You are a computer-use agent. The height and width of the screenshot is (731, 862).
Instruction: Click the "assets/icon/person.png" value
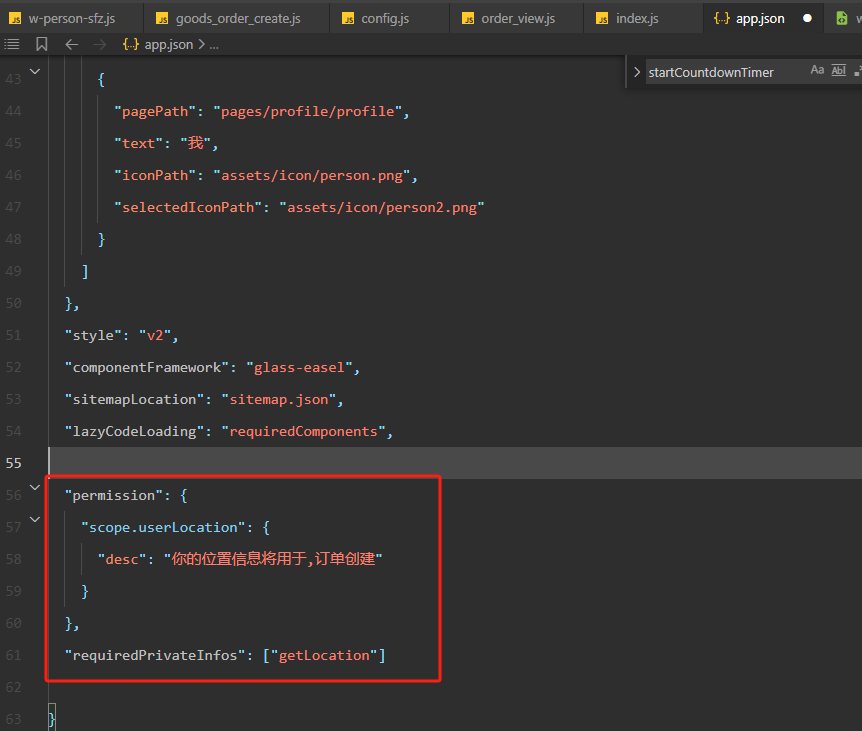click(x=312, y=175)
